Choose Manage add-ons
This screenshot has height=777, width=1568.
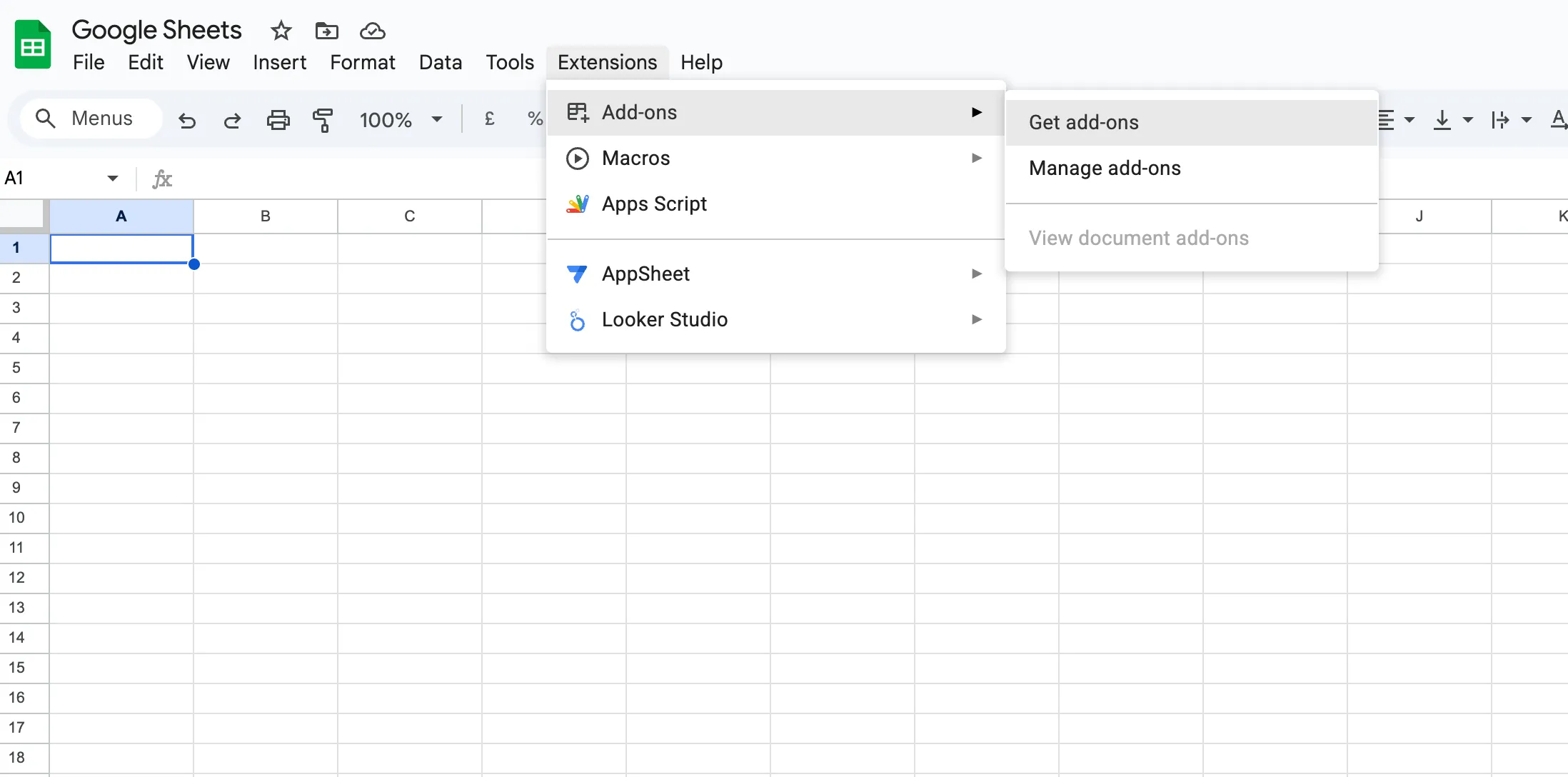point(1191,169)
